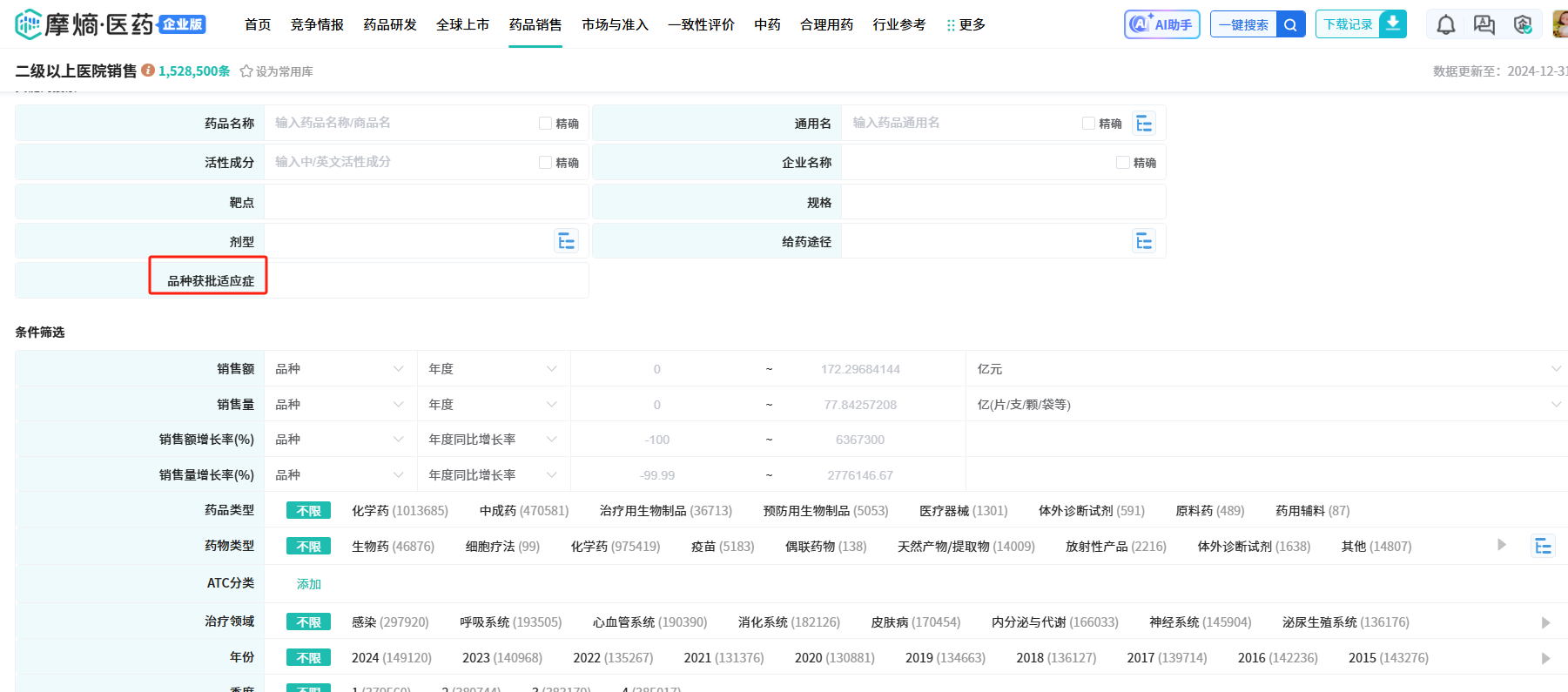
Task: Click 添加 link in ATC分类 row
Action: [309, 584]
